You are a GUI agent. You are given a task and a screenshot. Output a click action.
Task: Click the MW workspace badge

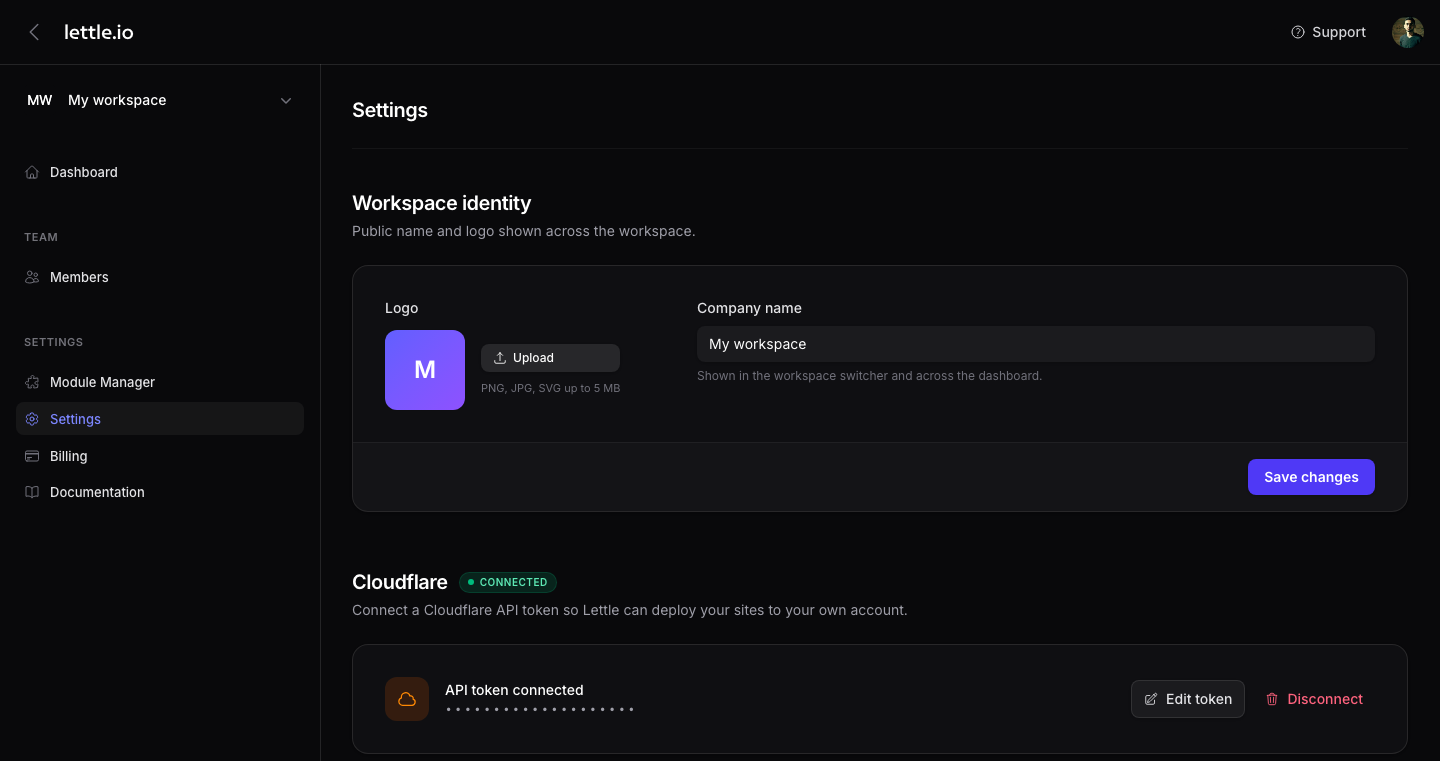(40, 100)
